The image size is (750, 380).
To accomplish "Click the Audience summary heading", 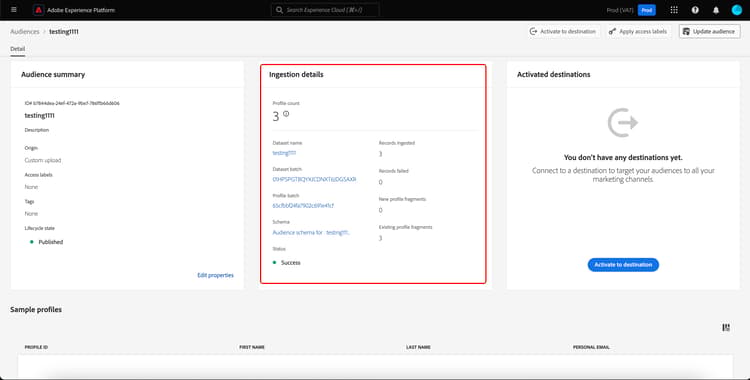I will 53,75.
